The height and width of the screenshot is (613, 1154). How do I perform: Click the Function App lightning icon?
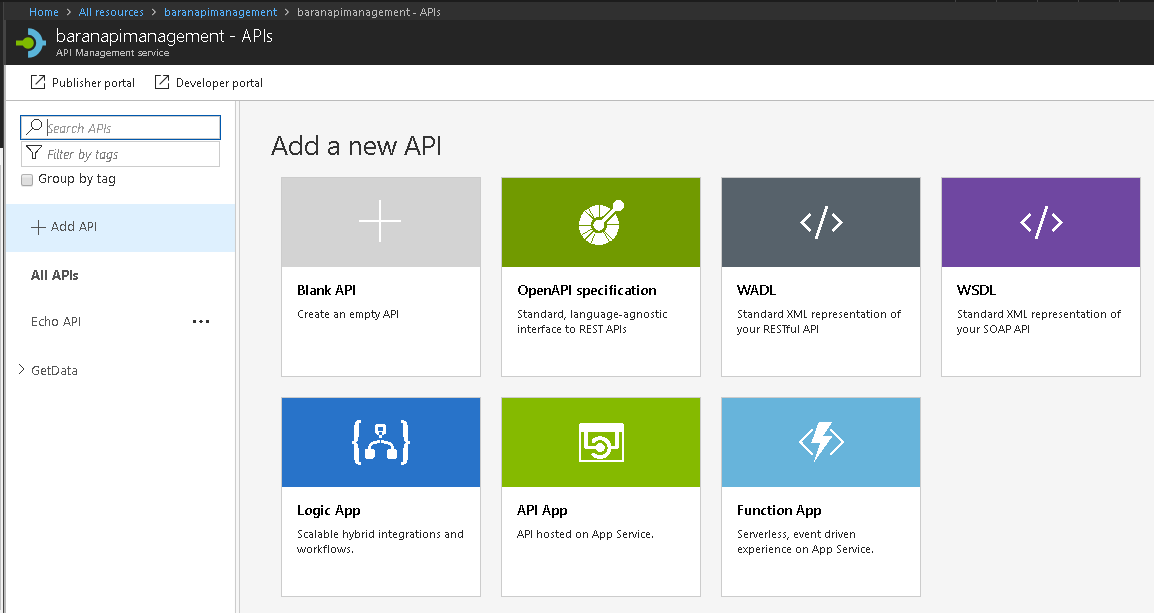point(821,442)
